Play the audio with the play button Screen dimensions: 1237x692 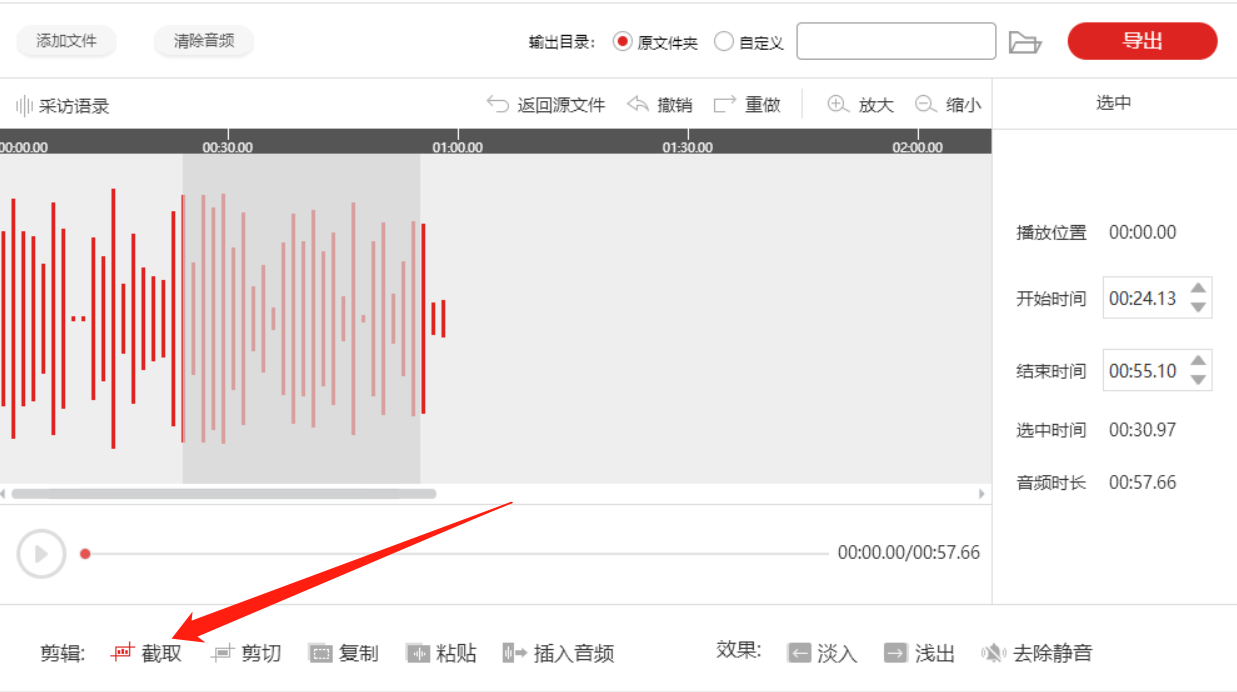click(41, 553)
